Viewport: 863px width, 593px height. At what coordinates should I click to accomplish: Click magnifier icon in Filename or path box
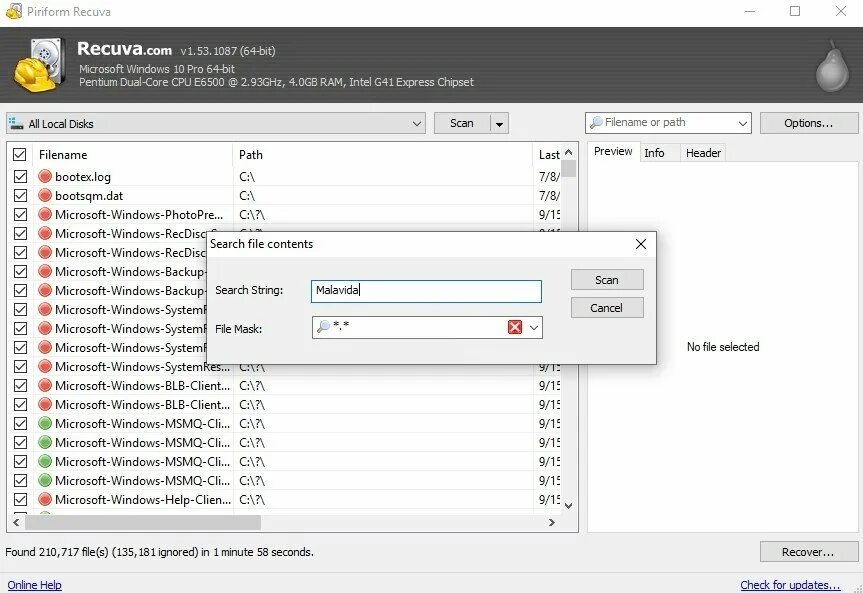tap(596, 122)
